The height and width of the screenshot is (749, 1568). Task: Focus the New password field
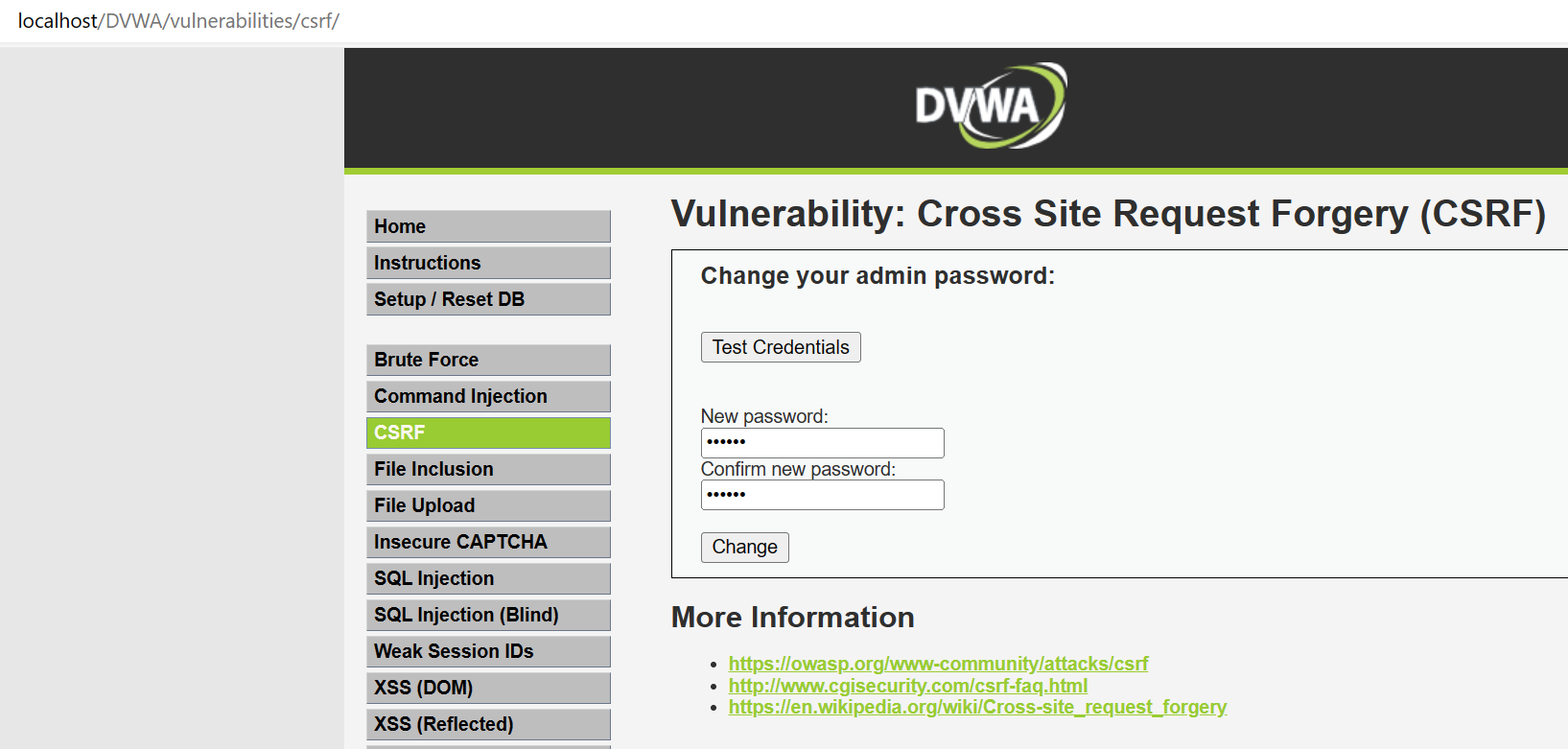tap(822, 442)
